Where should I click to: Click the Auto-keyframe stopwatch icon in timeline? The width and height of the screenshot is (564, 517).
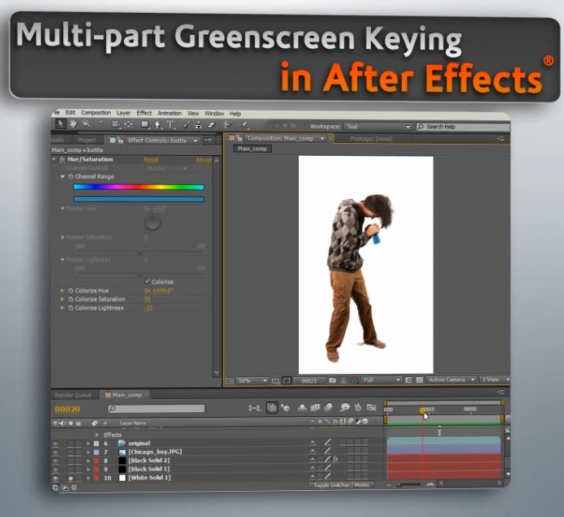pyautogui.click(x=358, y=408)
